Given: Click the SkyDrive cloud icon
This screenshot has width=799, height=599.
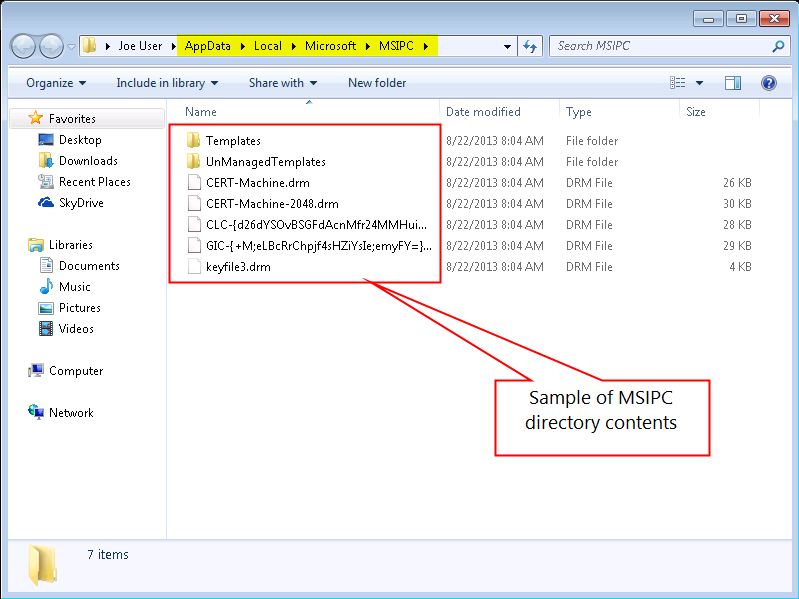Looking at the screenshot, I should 45,202.
